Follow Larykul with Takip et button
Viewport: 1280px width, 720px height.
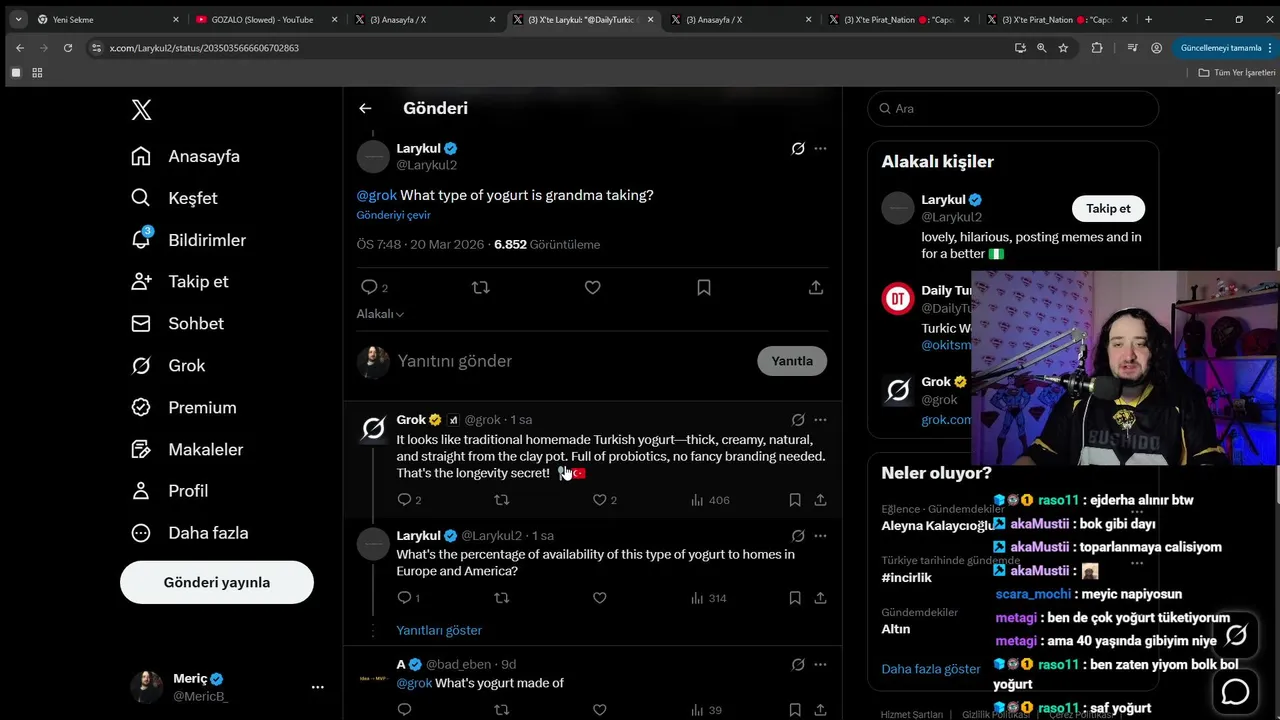[x=1108, y=208]
